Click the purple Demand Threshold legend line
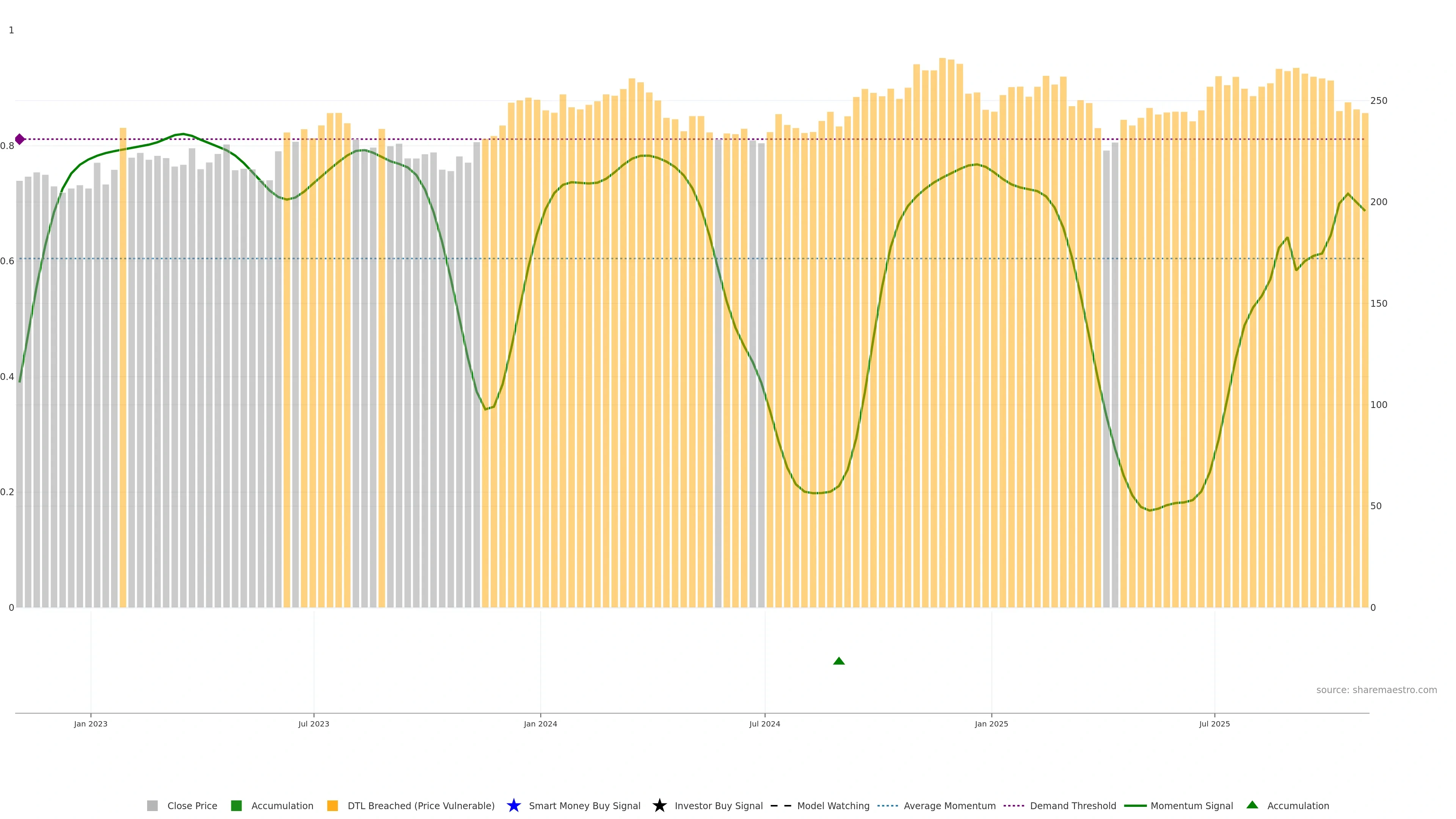 pyautogui.click(x=1014, y=805)
